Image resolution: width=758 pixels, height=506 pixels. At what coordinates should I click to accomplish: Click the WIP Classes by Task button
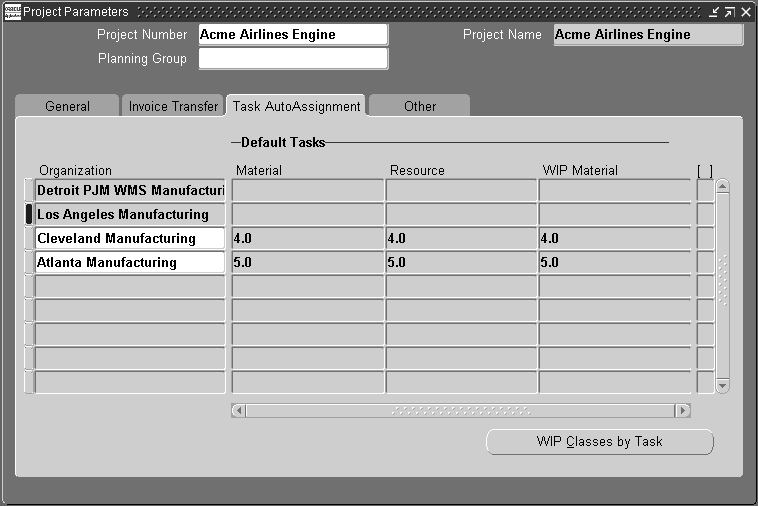tap(599, 442)
